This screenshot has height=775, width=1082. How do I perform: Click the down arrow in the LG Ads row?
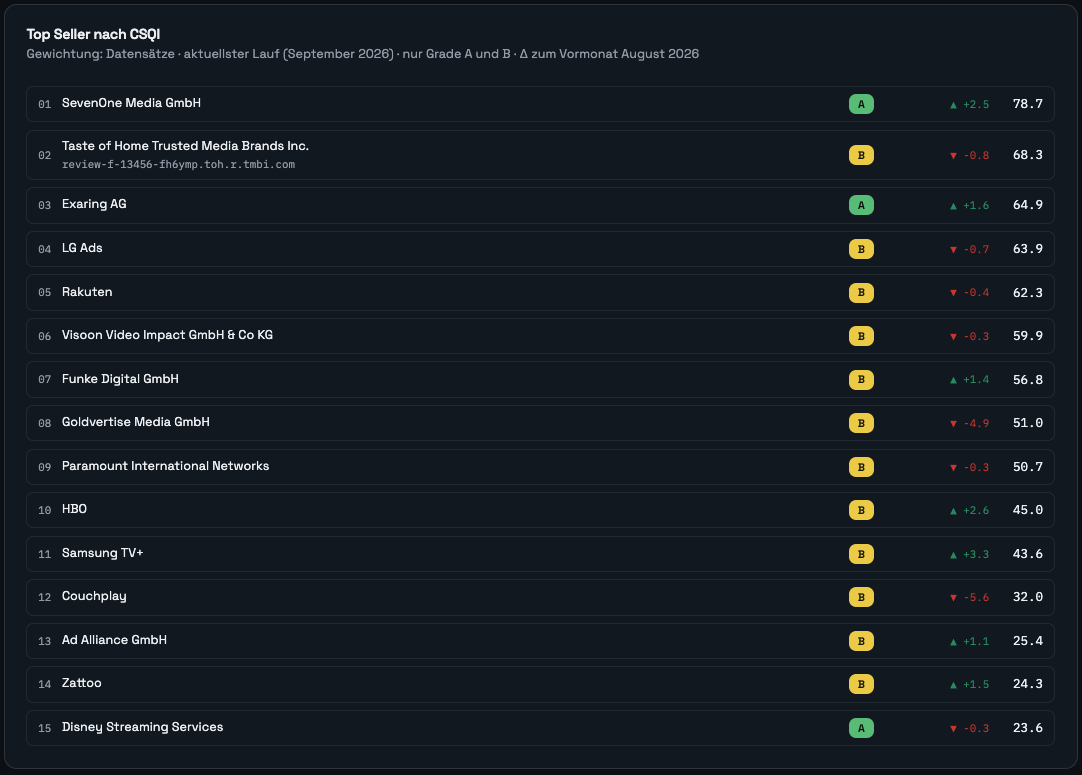(953, 250)
